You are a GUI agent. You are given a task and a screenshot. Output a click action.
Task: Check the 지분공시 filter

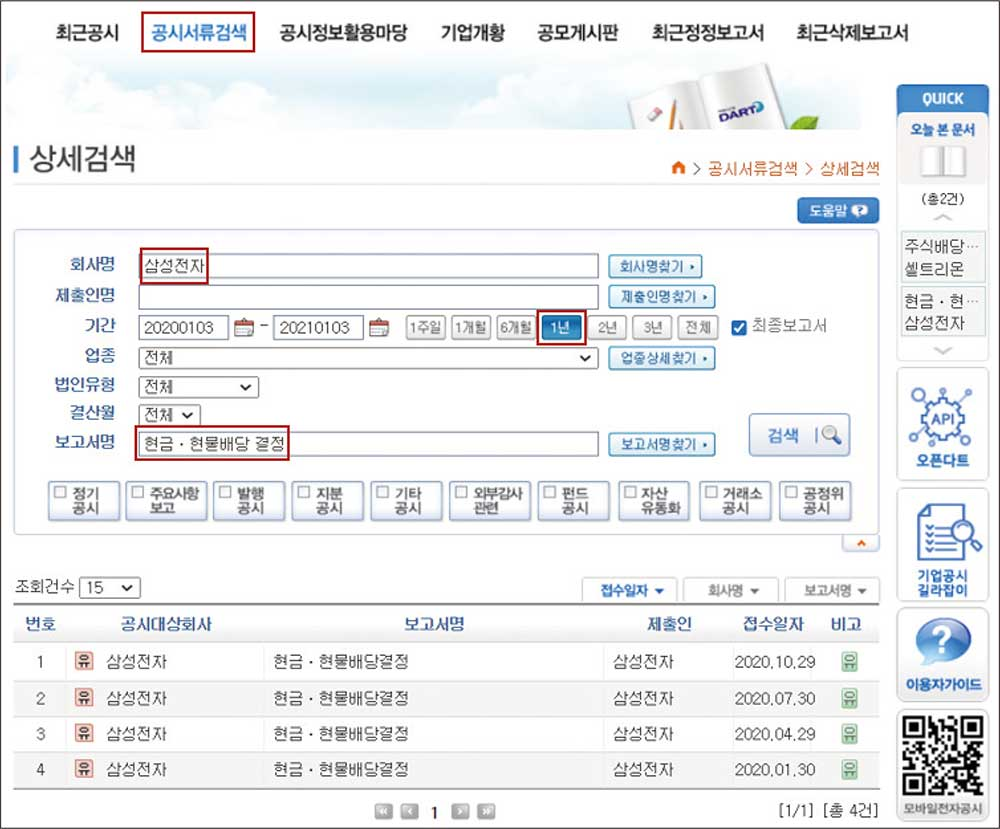click(304, 492)
